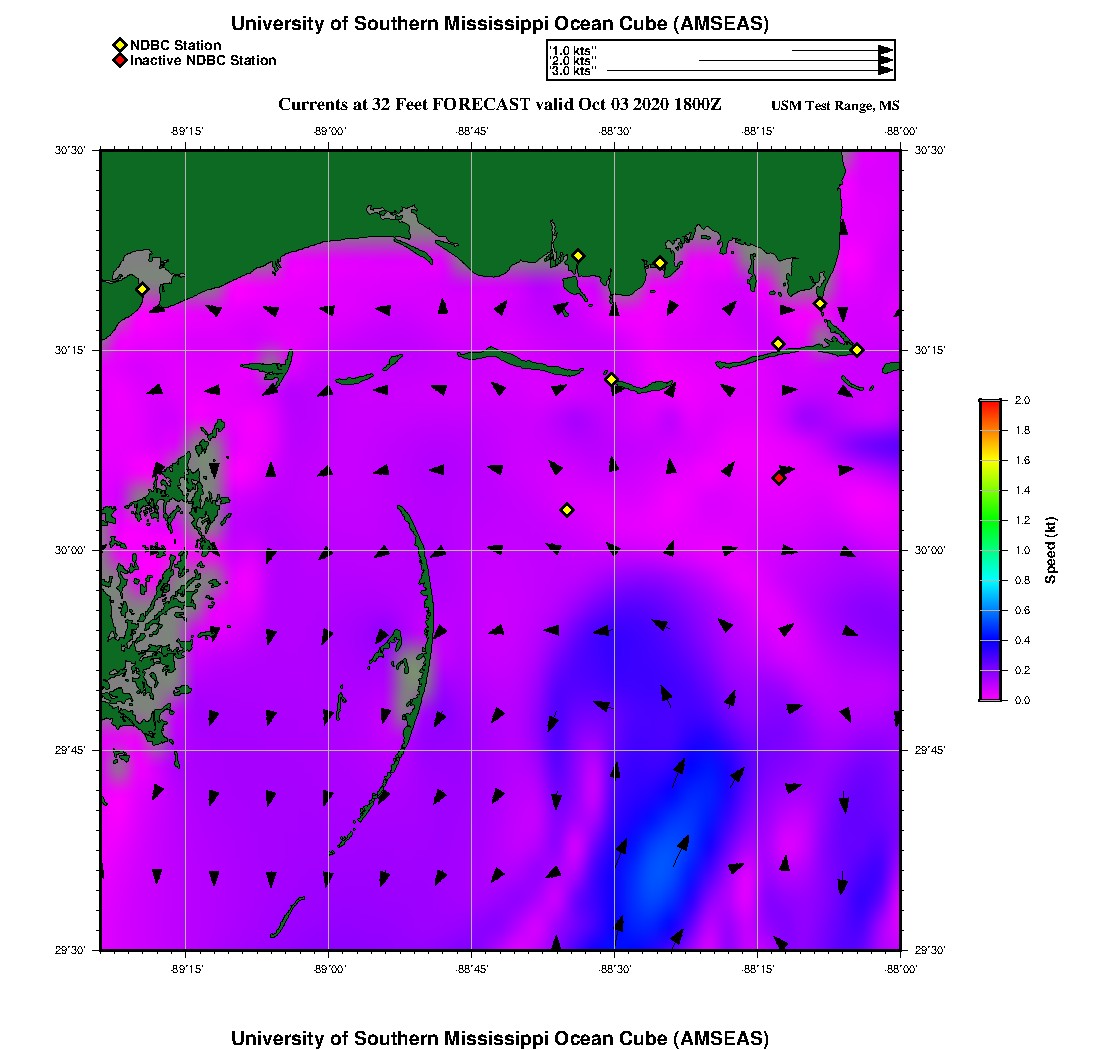The width and height of the screenshot is (1100, 1050).
Task: Click the 1.0 kts arrow in the scale legend
Action: click(x=840, y=50)
